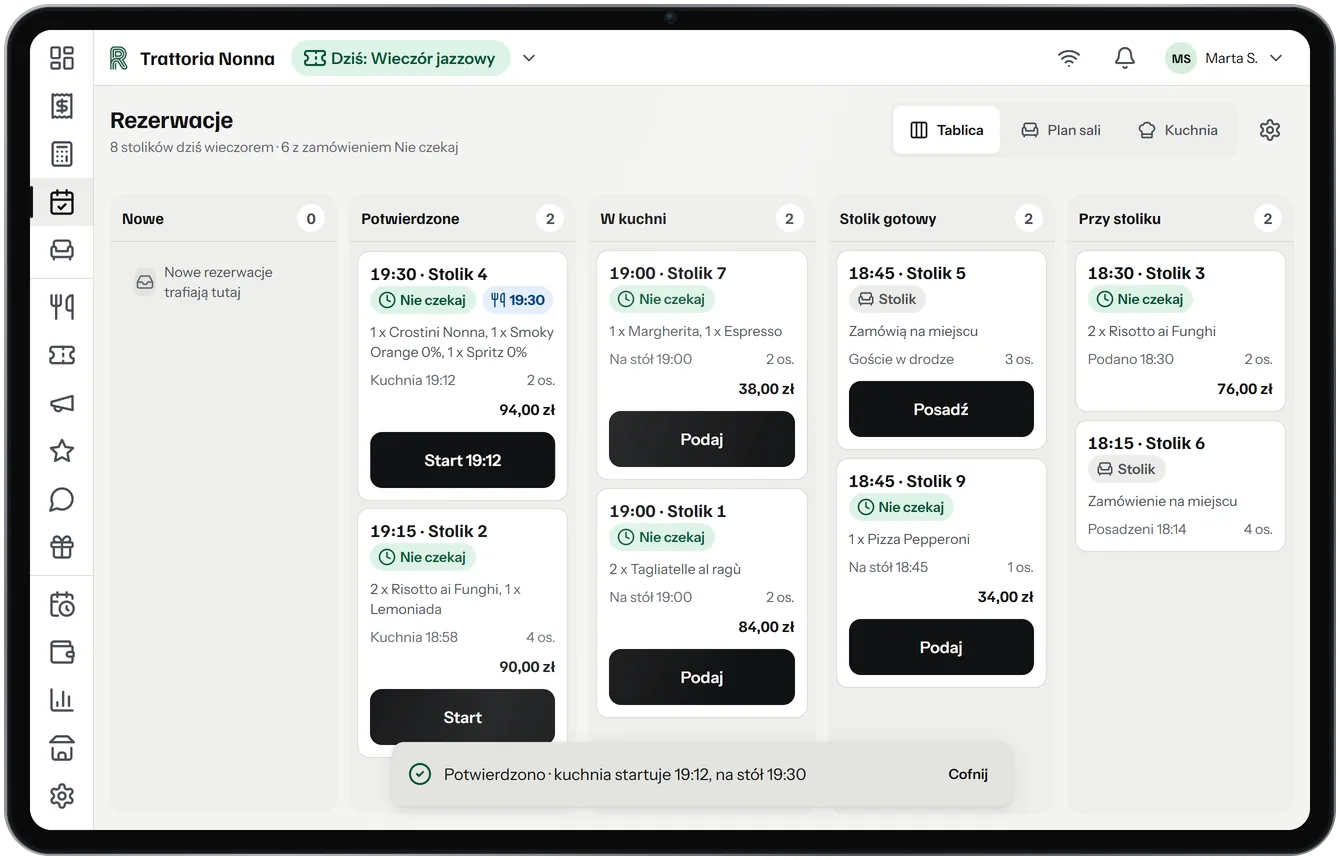Open the receipt with dollar sign sidebar icon
Screen dimensions: 1340x860
[62, 106]
